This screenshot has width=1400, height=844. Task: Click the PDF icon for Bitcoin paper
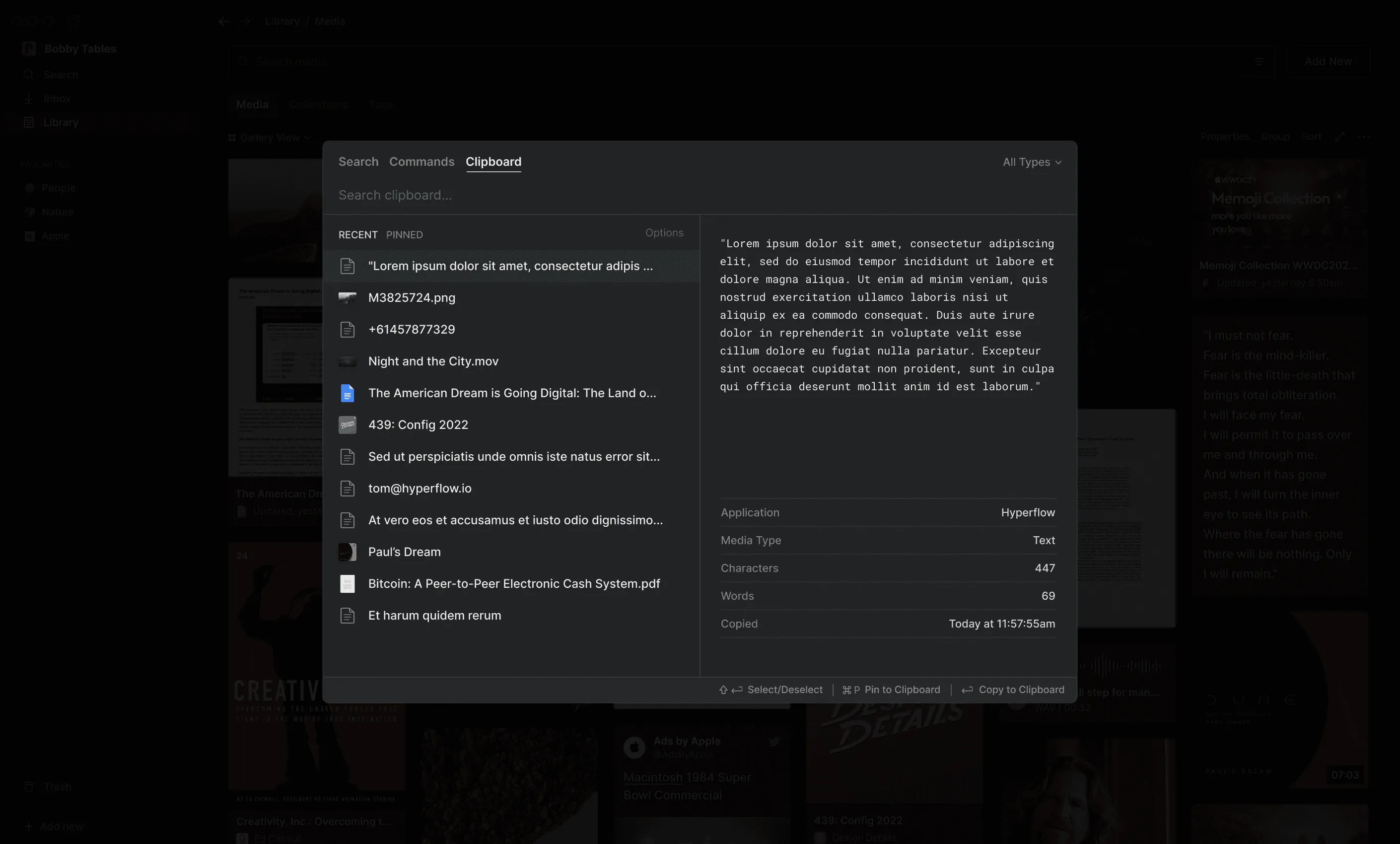tap(347, 584)
